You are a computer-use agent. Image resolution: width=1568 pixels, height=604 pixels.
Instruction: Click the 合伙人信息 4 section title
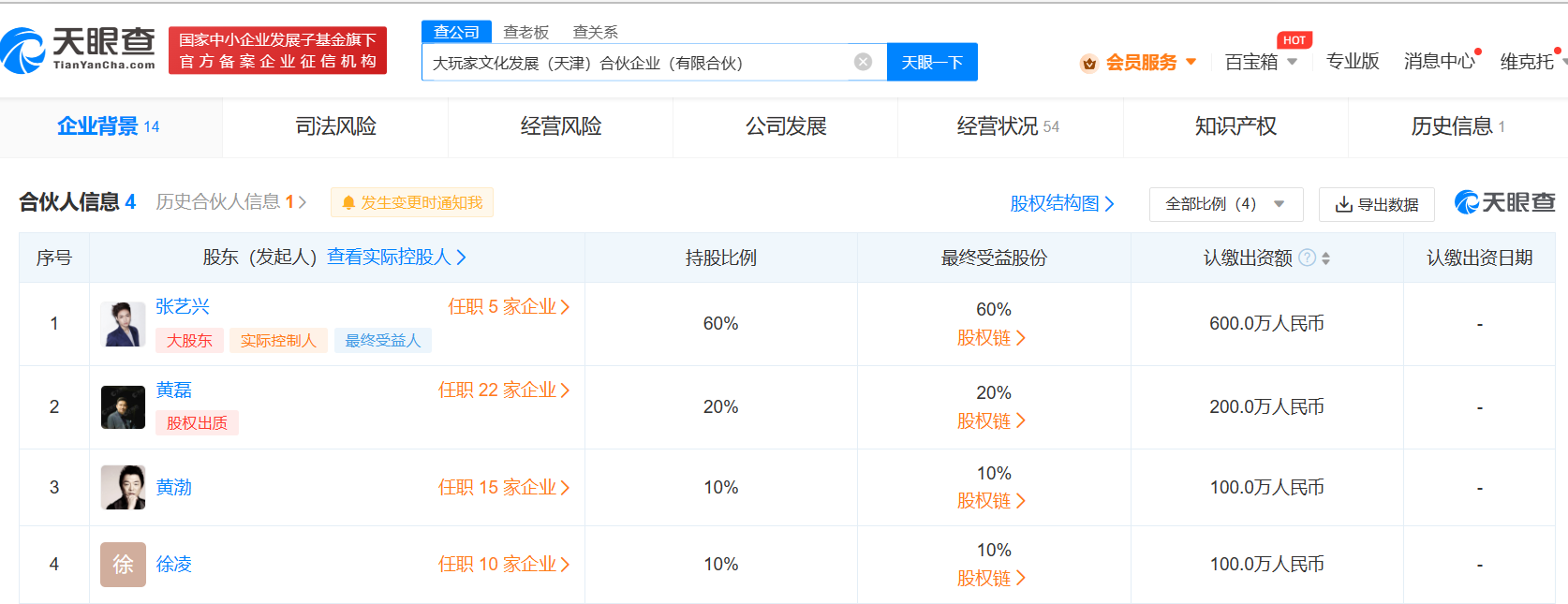coord(78,202)
